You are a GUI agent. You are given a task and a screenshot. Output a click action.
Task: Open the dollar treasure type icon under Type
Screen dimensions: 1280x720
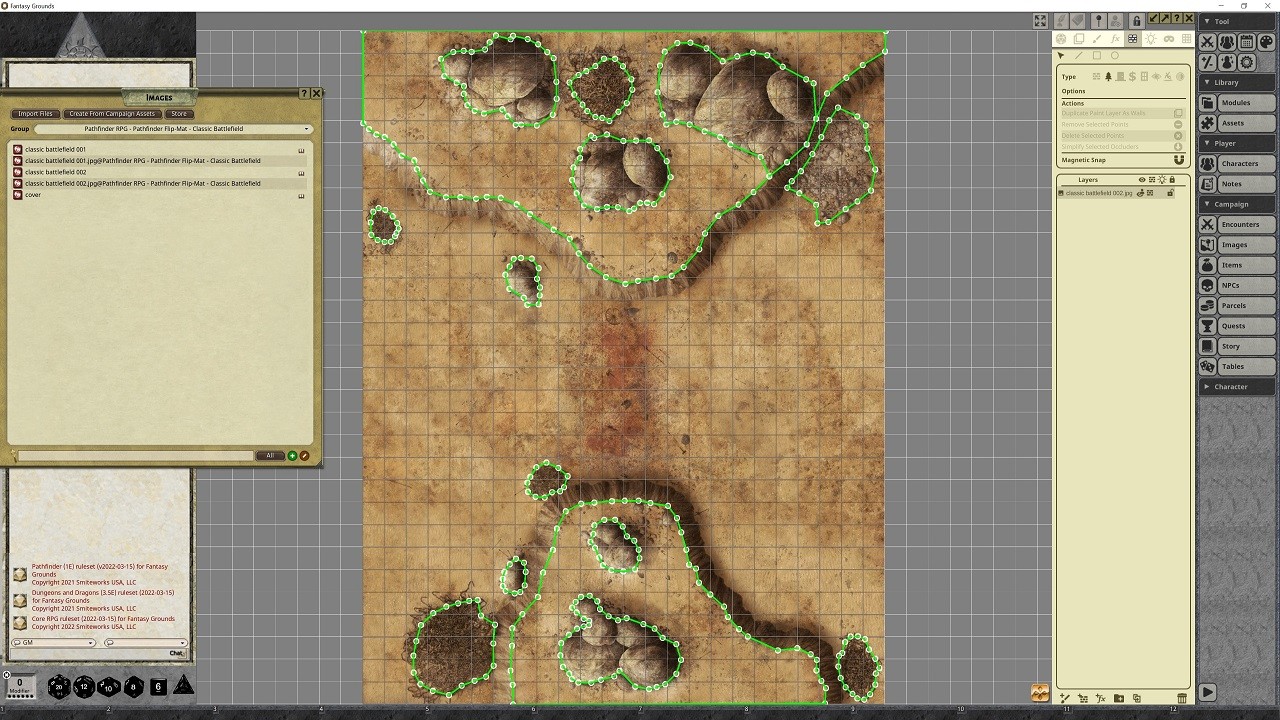pos(1132,77)
